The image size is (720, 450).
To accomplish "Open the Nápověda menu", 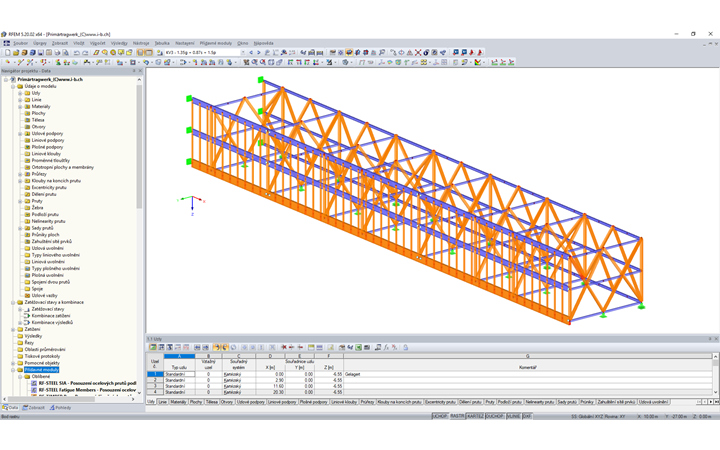I will pyautogui.click(x=264, y=43).
